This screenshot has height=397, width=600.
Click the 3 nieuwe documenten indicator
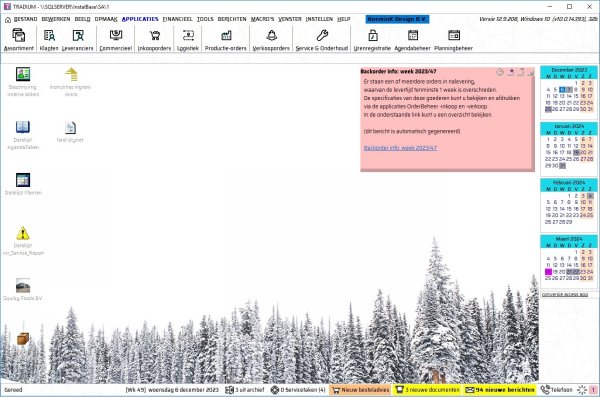coord(428,390)
